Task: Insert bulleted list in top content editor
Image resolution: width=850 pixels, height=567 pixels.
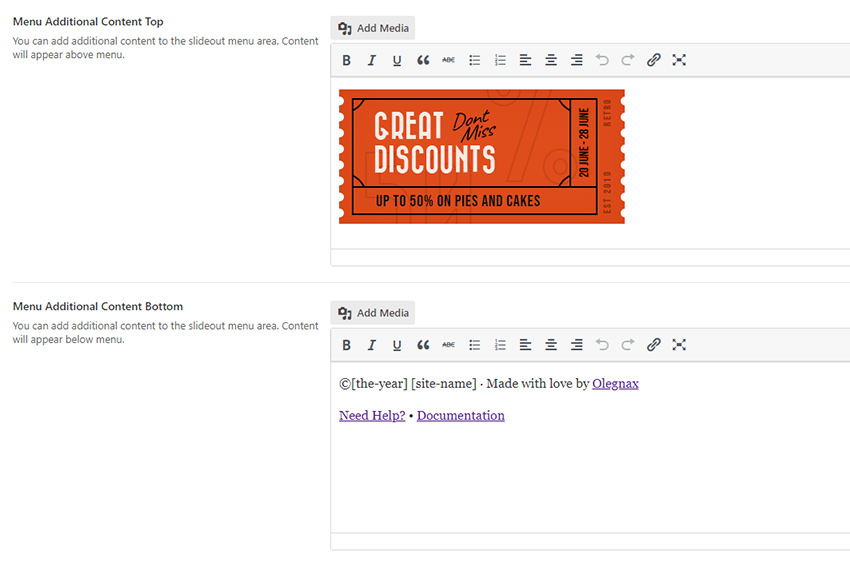Action: click(x=474, y=60)
